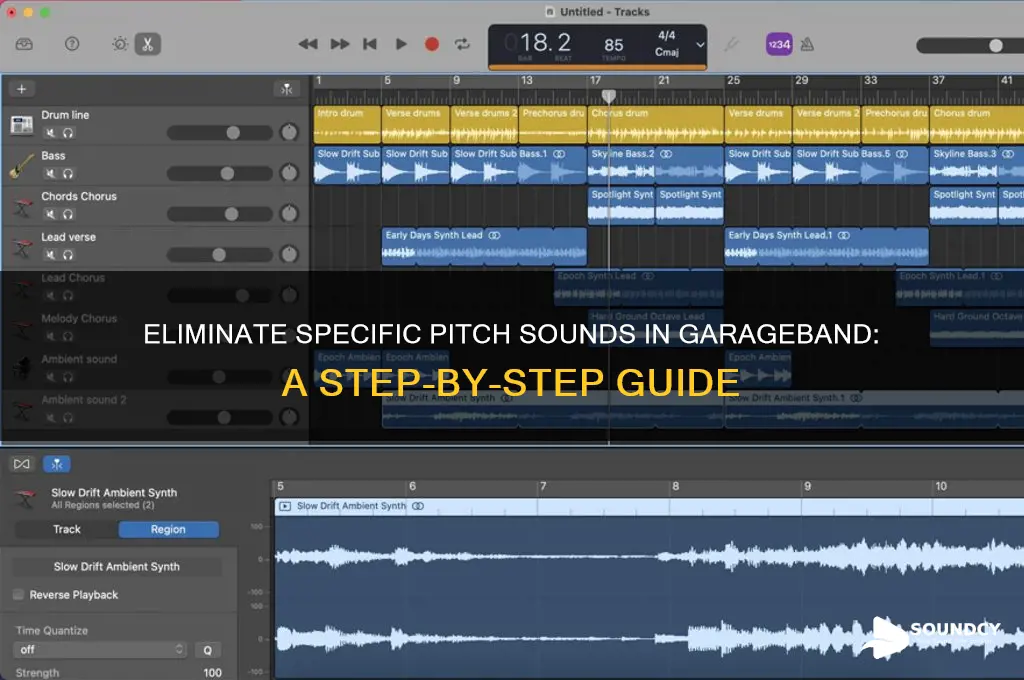
Task: Click the play icon on editor region header
Action: [x=285, y=506]
